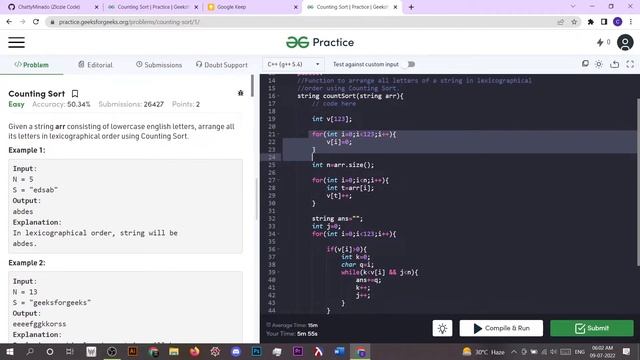Viewport: 640px width, 360px height.
Task: Open Firefox from the taskbar
Action: coord(194,352)
